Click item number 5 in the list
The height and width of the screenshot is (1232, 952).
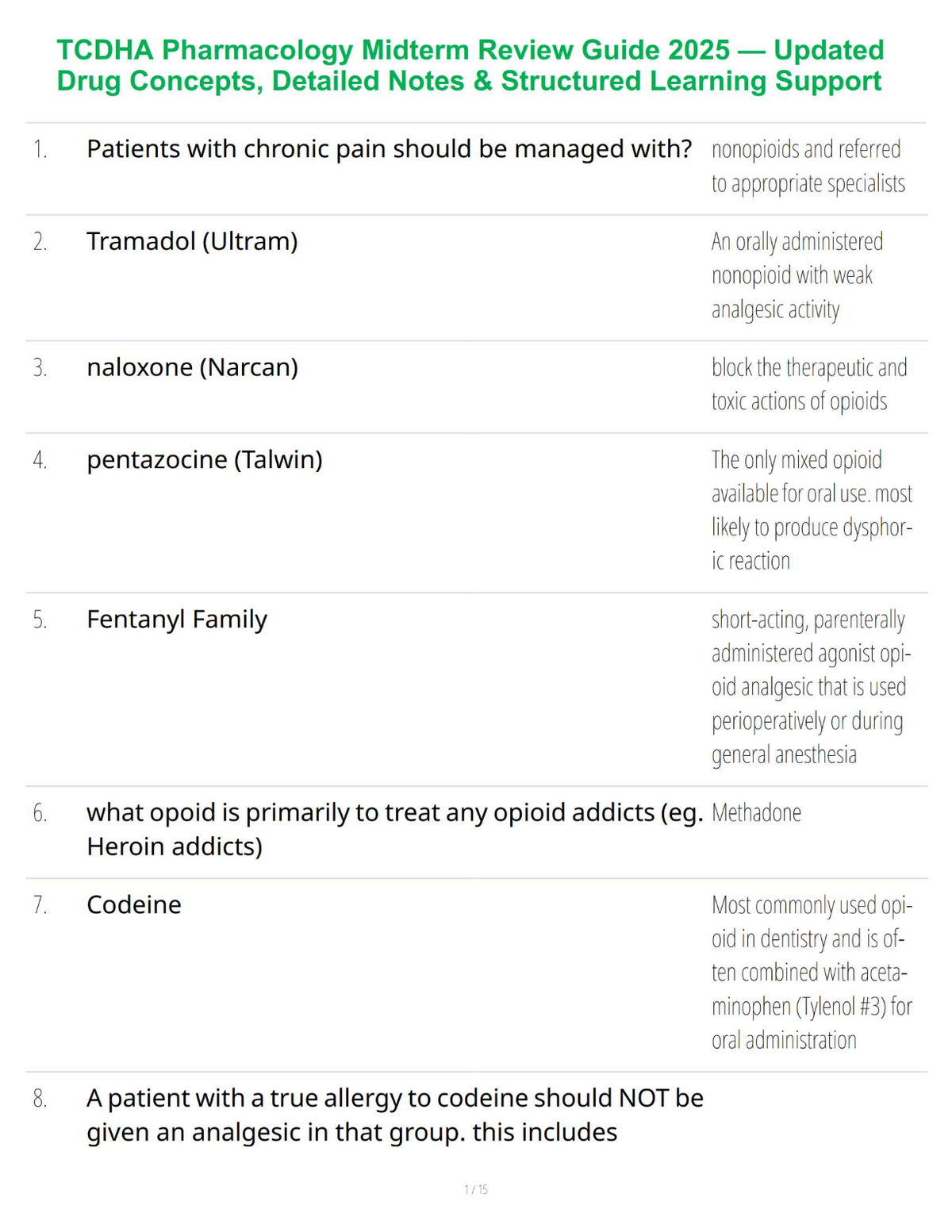click(x=40, y=620)
